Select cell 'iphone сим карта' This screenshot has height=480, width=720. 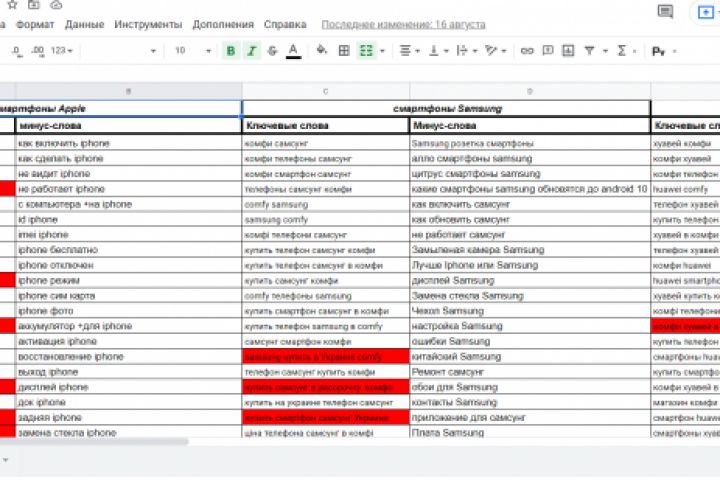(129, 295)
